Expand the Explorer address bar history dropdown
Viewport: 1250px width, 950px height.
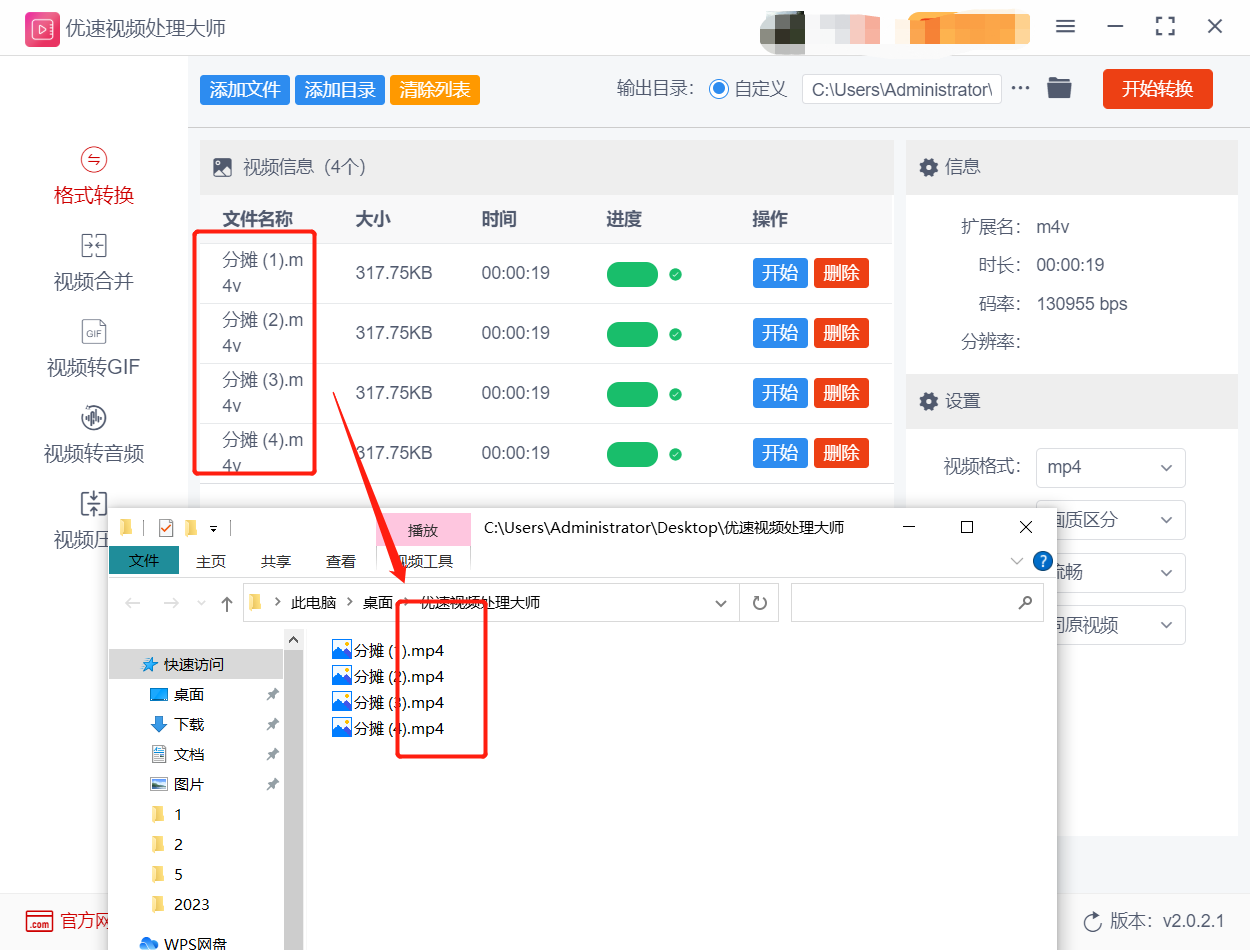pos(721,603)
